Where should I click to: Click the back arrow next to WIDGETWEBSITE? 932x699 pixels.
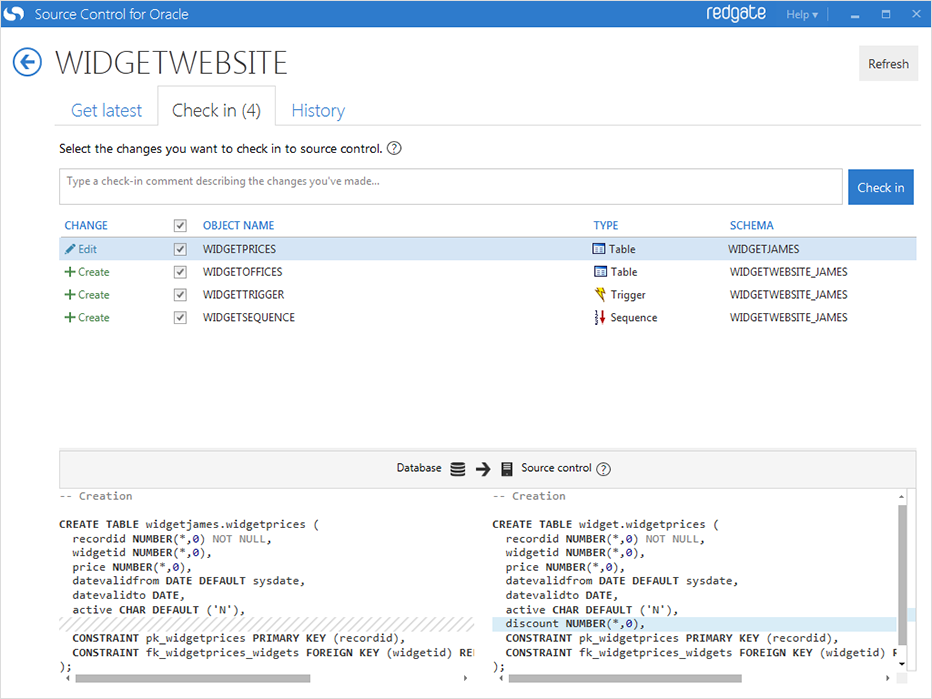tap(27, 62)
